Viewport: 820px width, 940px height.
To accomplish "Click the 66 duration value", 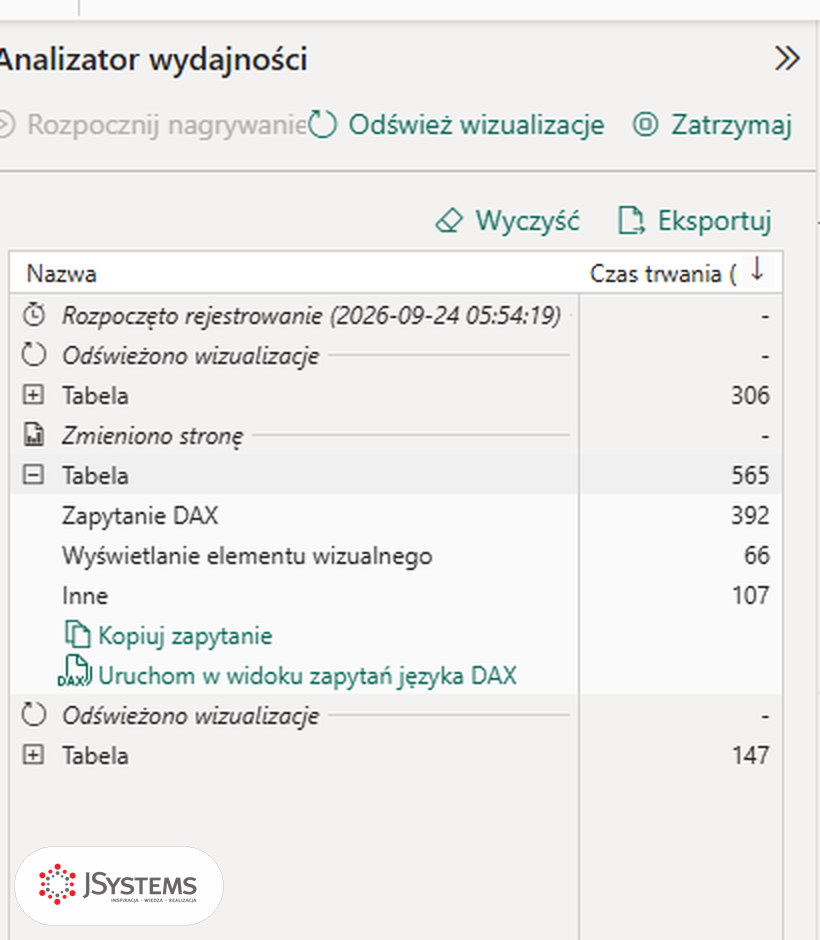I will [x=756, y=556].
